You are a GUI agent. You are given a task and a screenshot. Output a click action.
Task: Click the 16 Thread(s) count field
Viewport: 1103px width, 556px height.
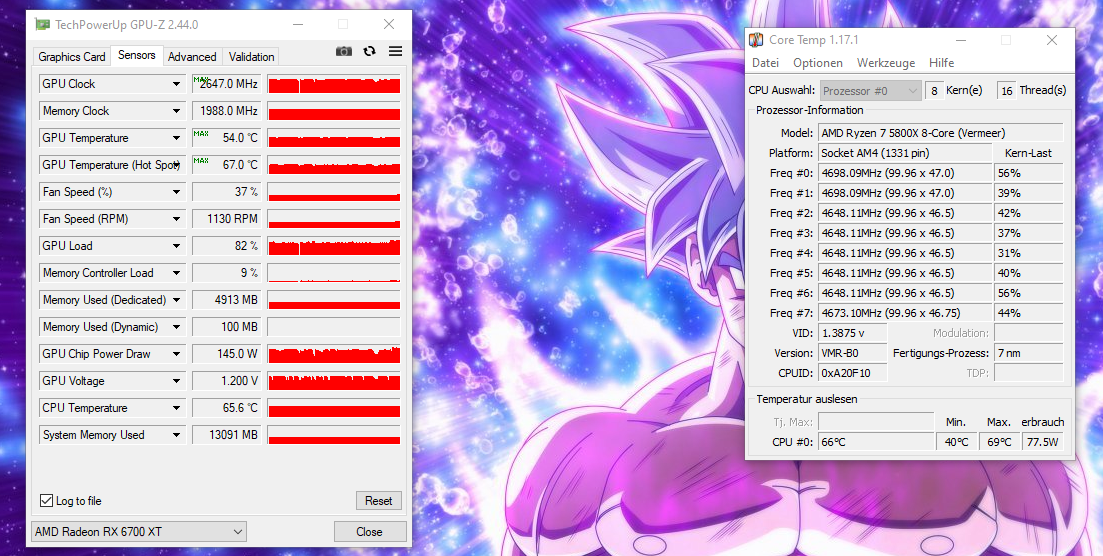(x=1007, y=91)
